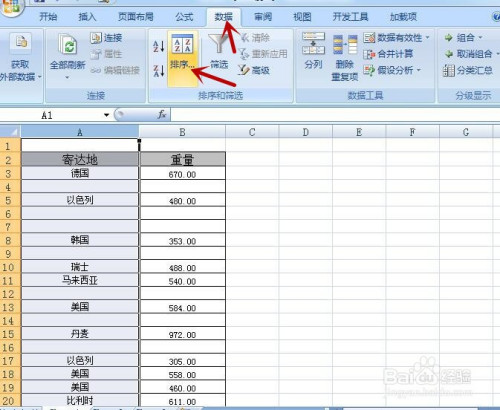Click the cell containing 353.00

(x=182, y=240)
